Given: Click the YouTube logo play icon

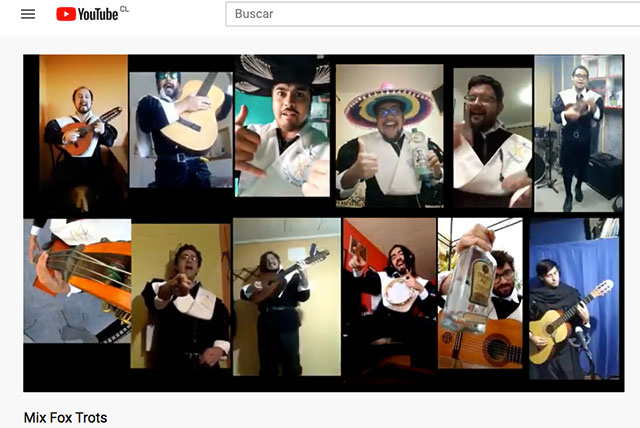Looking at the screenshot, I should pyautogui.click(x=66, y=14).
